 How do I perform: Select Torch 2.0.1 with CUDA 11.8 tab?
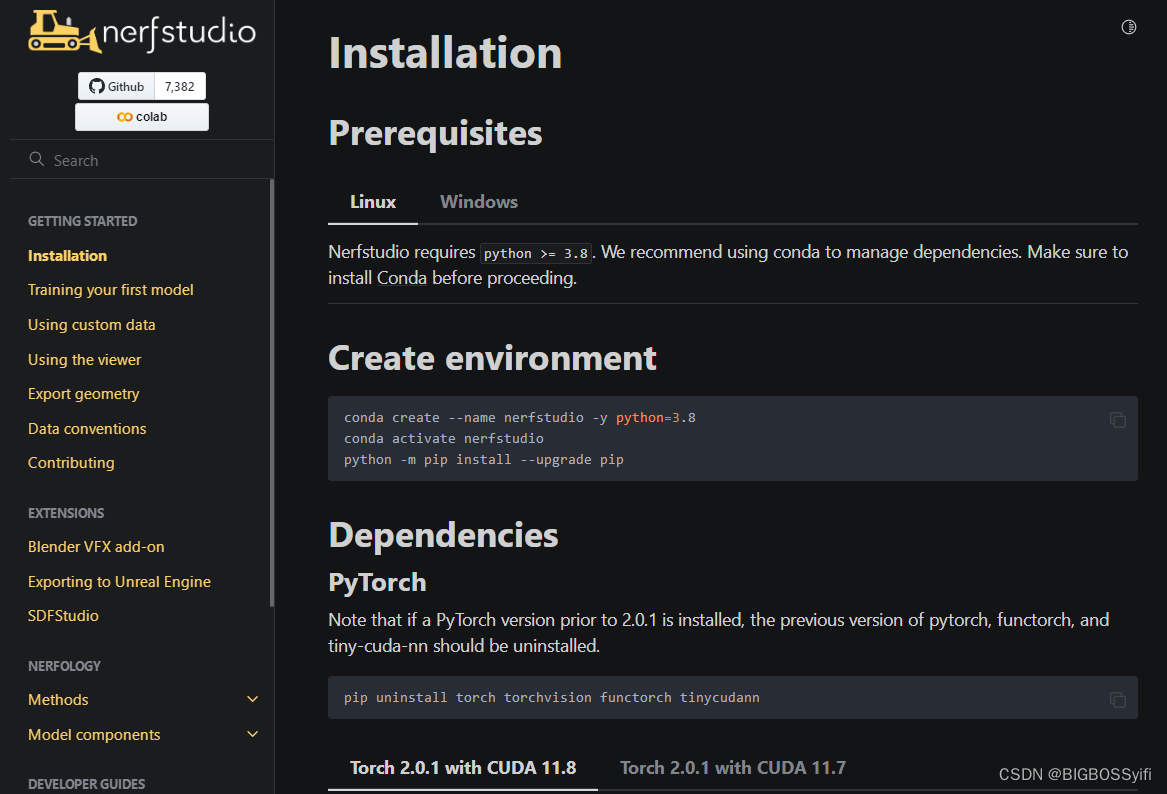[x=463, y=768]
